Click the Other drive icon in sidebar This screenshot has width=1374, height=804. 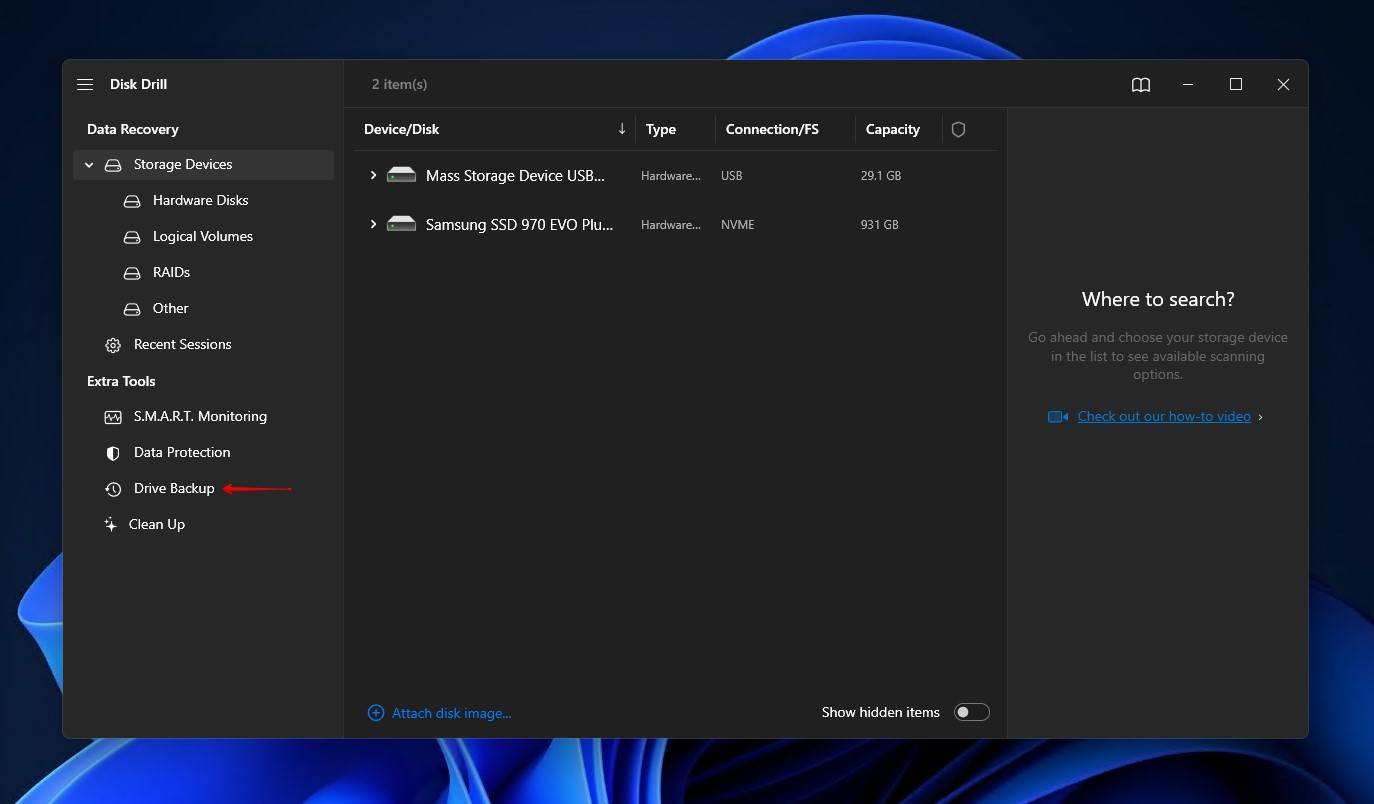click(132, 309)
